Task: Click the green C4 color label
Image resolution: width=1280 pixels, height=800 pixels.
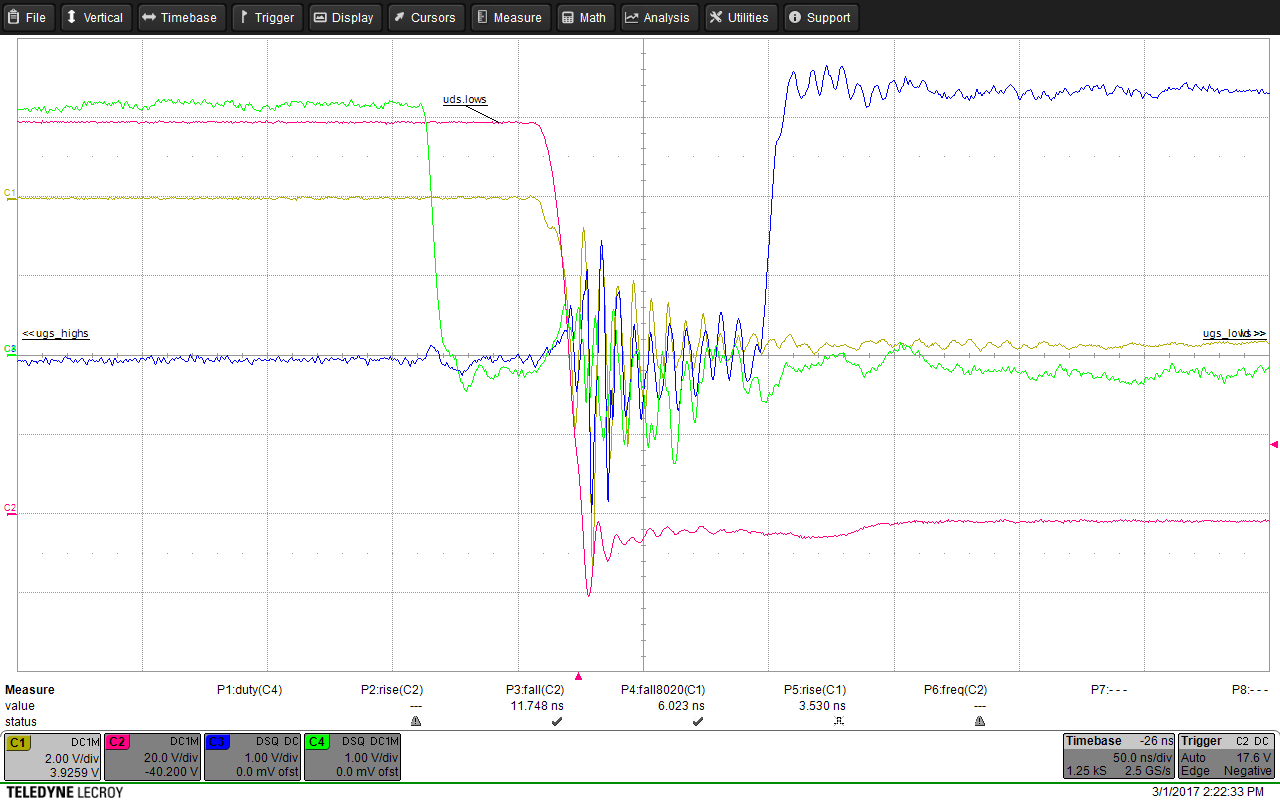Action: click(318, 742)
